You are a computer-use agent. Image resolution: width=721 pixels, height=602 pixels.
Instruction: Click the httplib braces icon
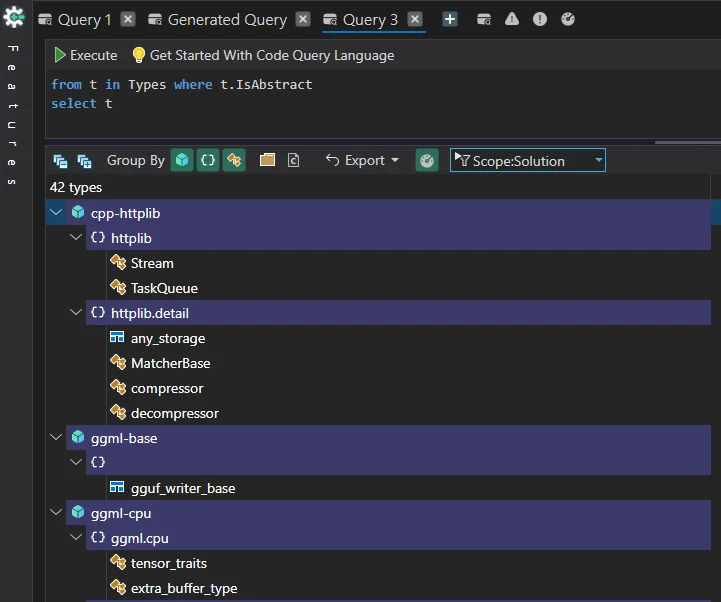click(x=98, y=237)
